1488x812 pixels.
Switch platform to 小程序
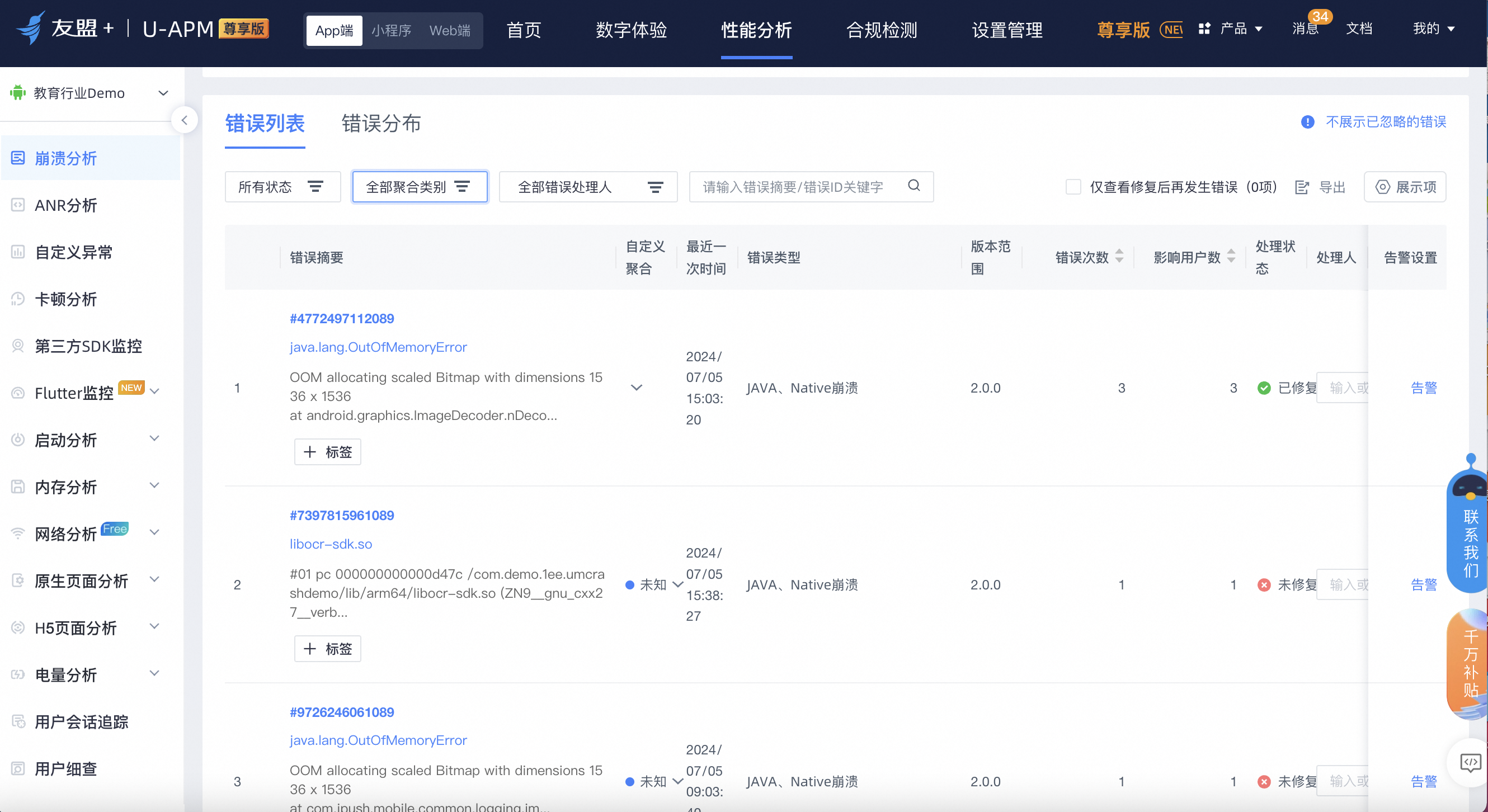click(x=391, y=30)
